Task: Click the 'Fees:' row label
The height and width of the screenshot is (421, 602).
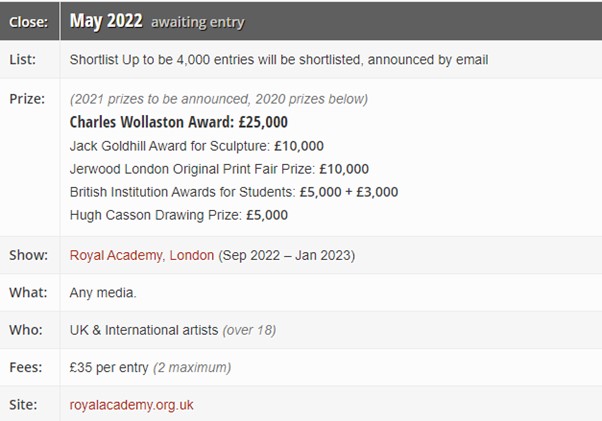Action: point(28,368)
